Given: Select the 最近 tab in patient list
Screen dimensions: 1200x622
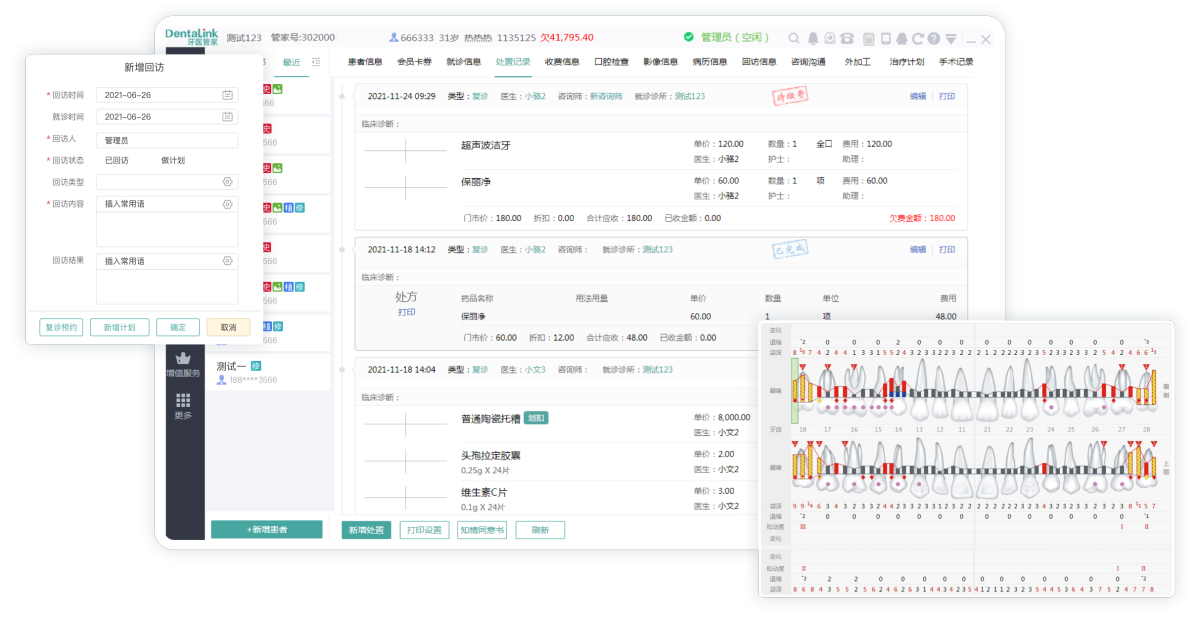Looking at the screenshot, I should pyautogui.click(x=291, y=62).
